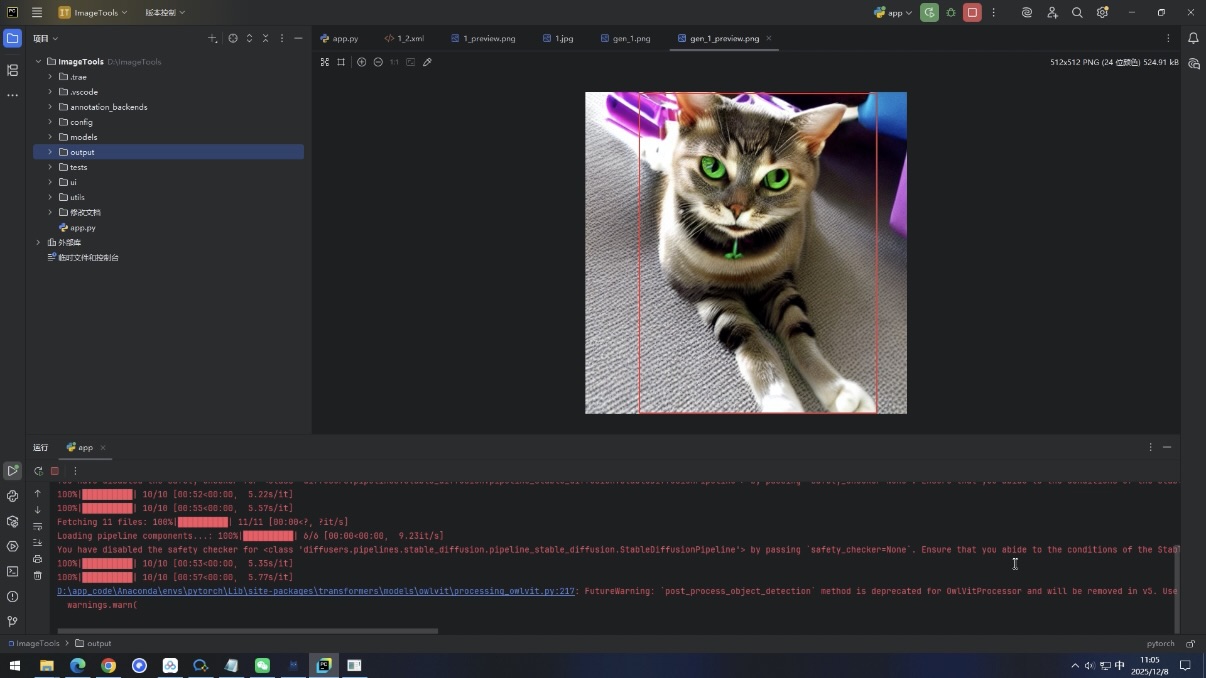Stop the running app (red square)
1206x678 pixels.
[x=972, y=13]
